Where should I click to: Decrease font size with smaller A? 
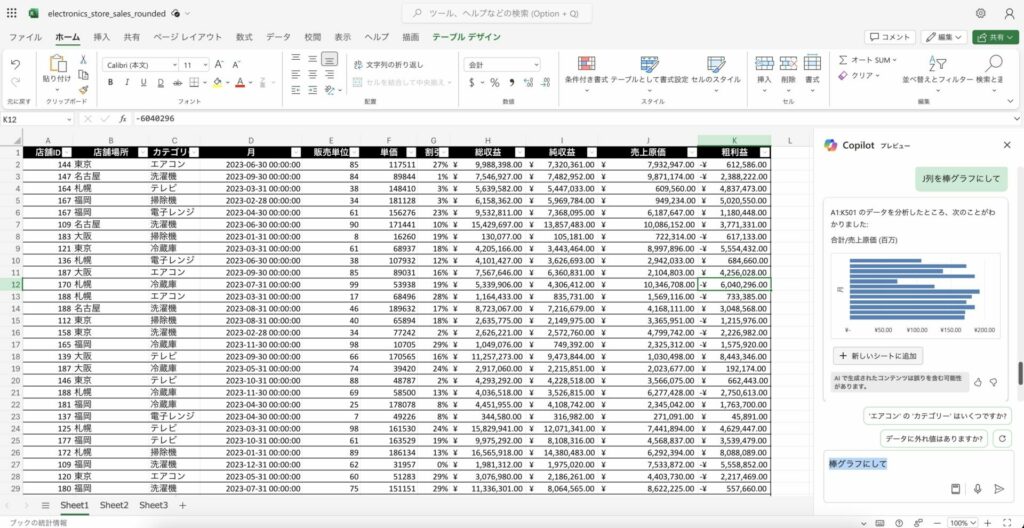tap(236, 65)
